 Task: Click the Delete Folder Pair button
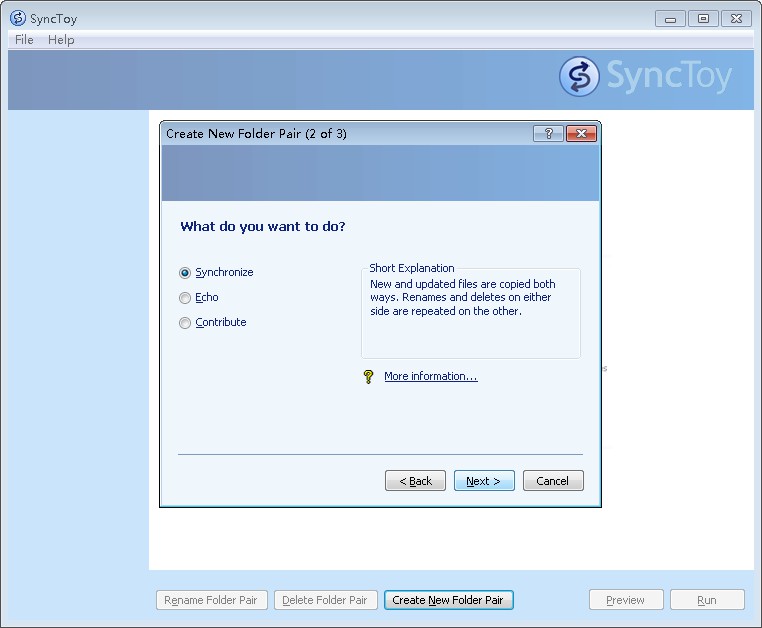click(x=326, y=600)
